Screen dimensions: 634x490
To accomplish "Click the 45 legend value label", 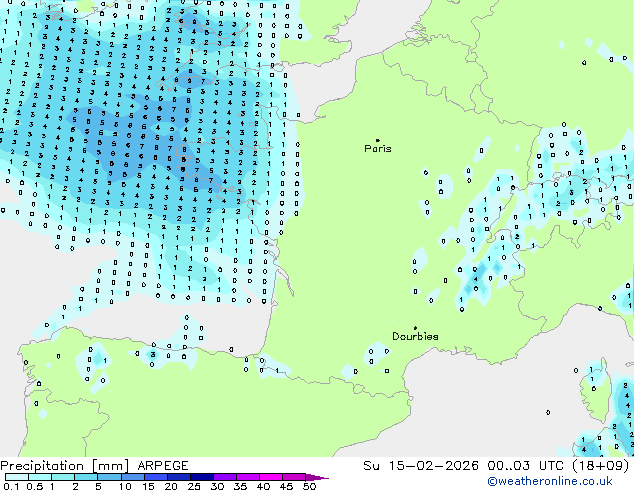I will 286,486.
